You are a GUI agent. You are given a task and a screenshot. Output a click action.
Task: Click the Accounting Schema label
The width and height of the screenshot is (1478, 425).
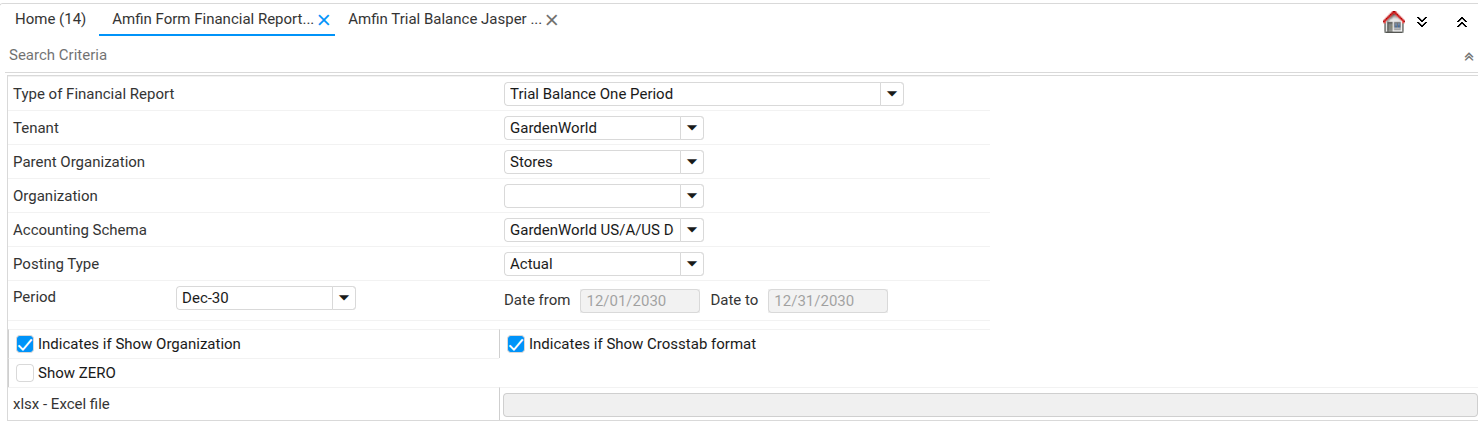[80, 230]
